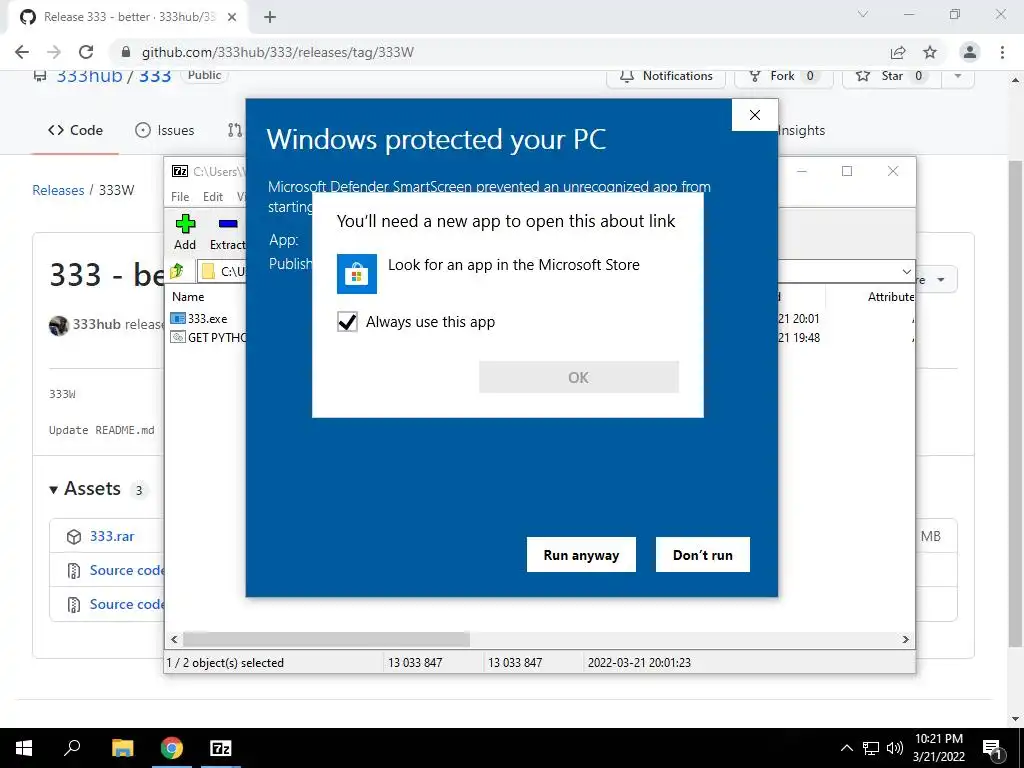
Task: Open the Edit menu in 7-Zip
Action: 213,197
